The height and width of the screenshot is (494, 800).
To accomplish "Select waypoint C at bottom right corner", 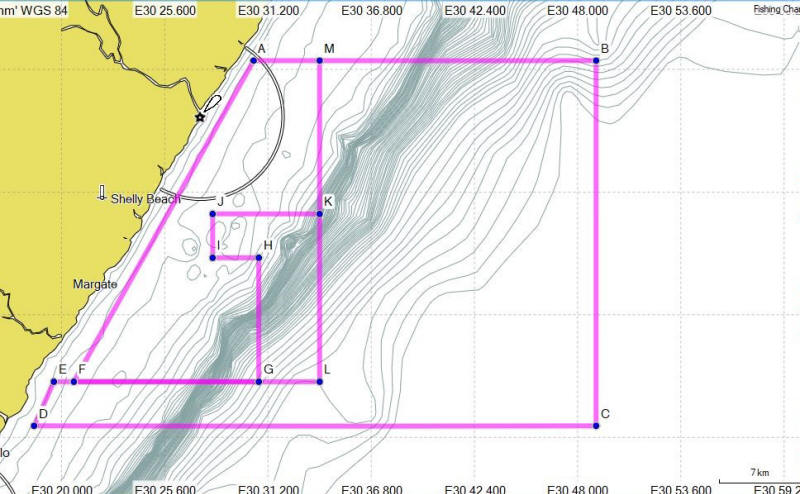I will pos(596,426).
